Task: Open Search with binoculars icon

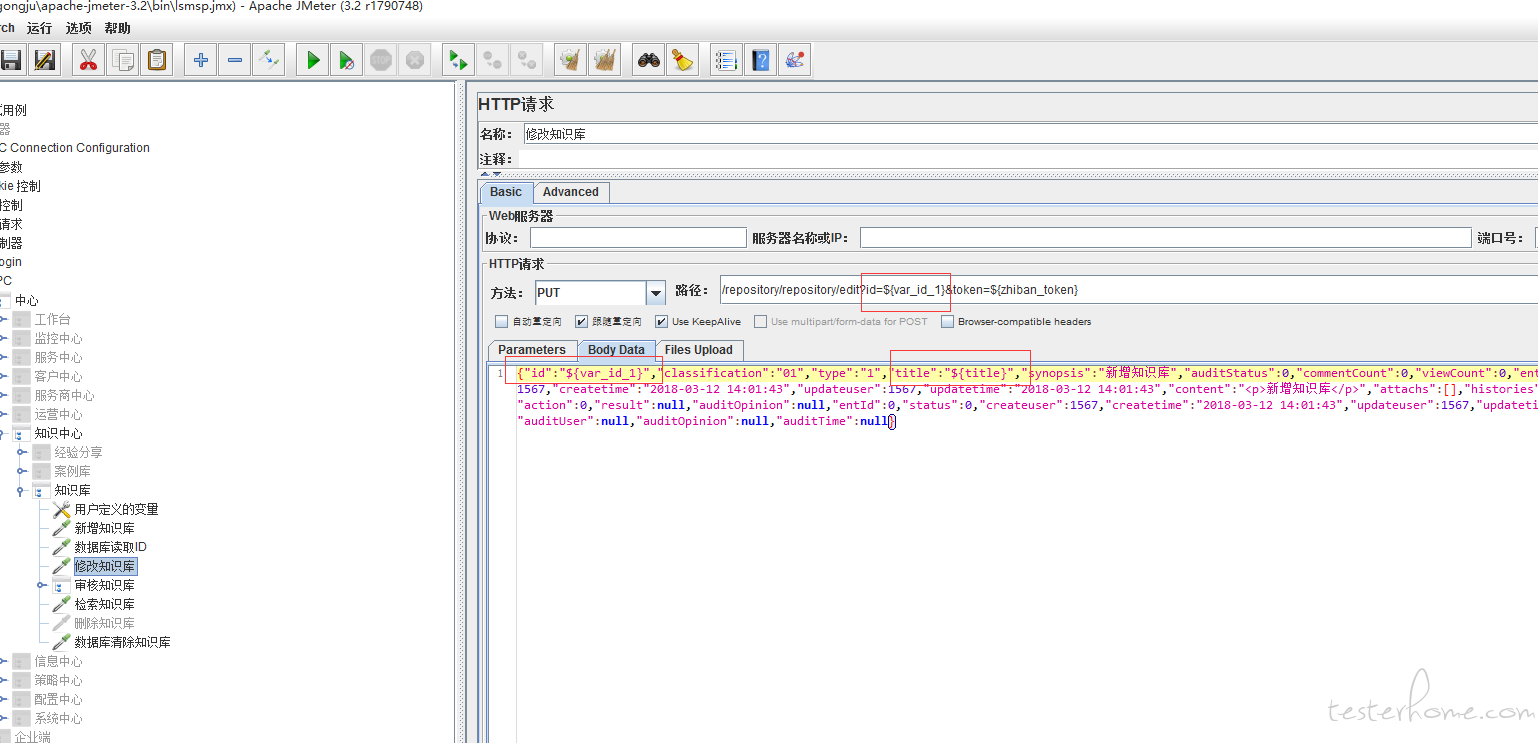Action: (649, 60)
